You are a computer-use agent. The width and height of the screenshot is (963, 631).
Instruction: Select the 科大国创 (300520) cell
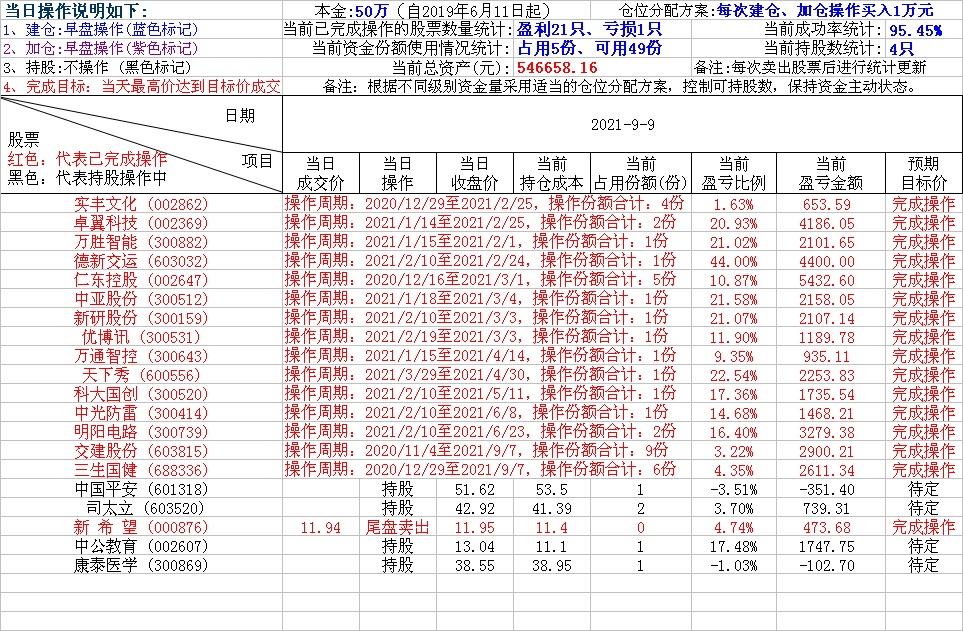[x=141, y=394]
